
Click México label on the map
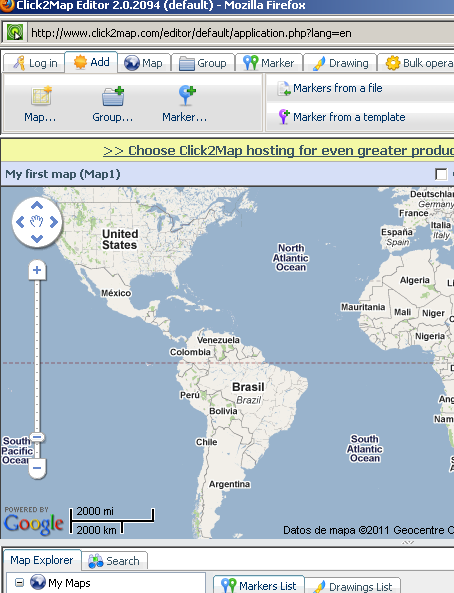click(x=116, y=293)
